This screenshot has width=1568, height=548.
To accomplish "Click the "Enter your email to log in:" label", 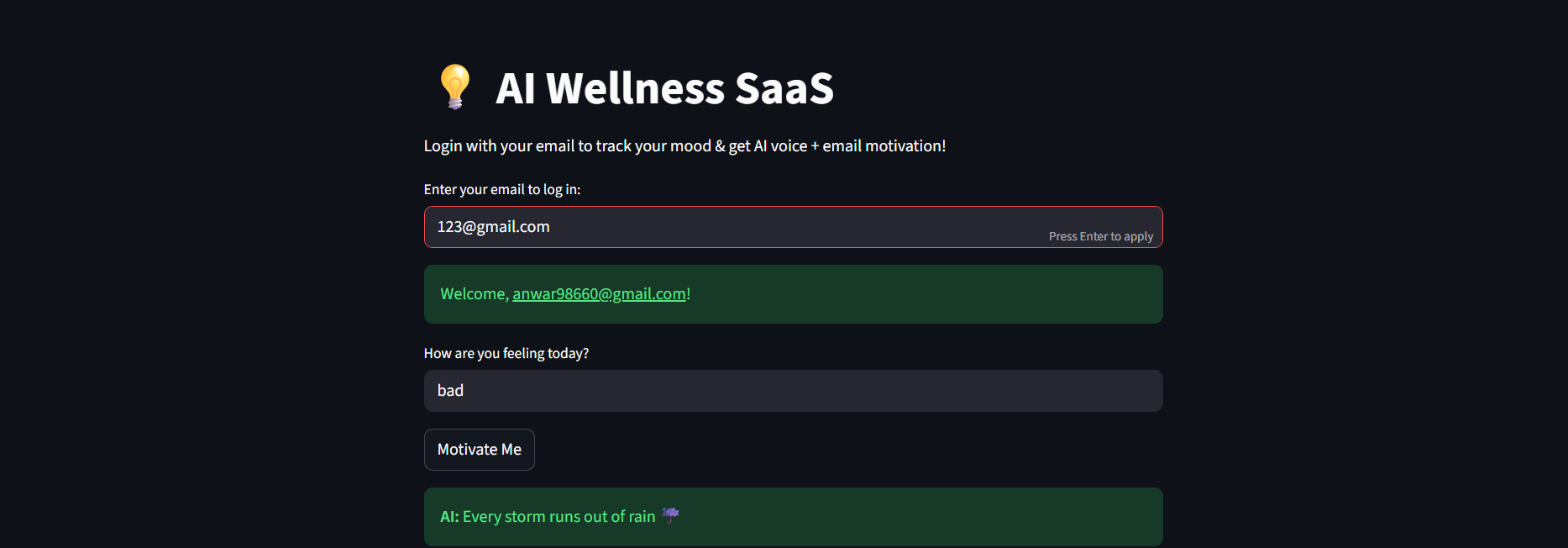I will click(501, 190).
